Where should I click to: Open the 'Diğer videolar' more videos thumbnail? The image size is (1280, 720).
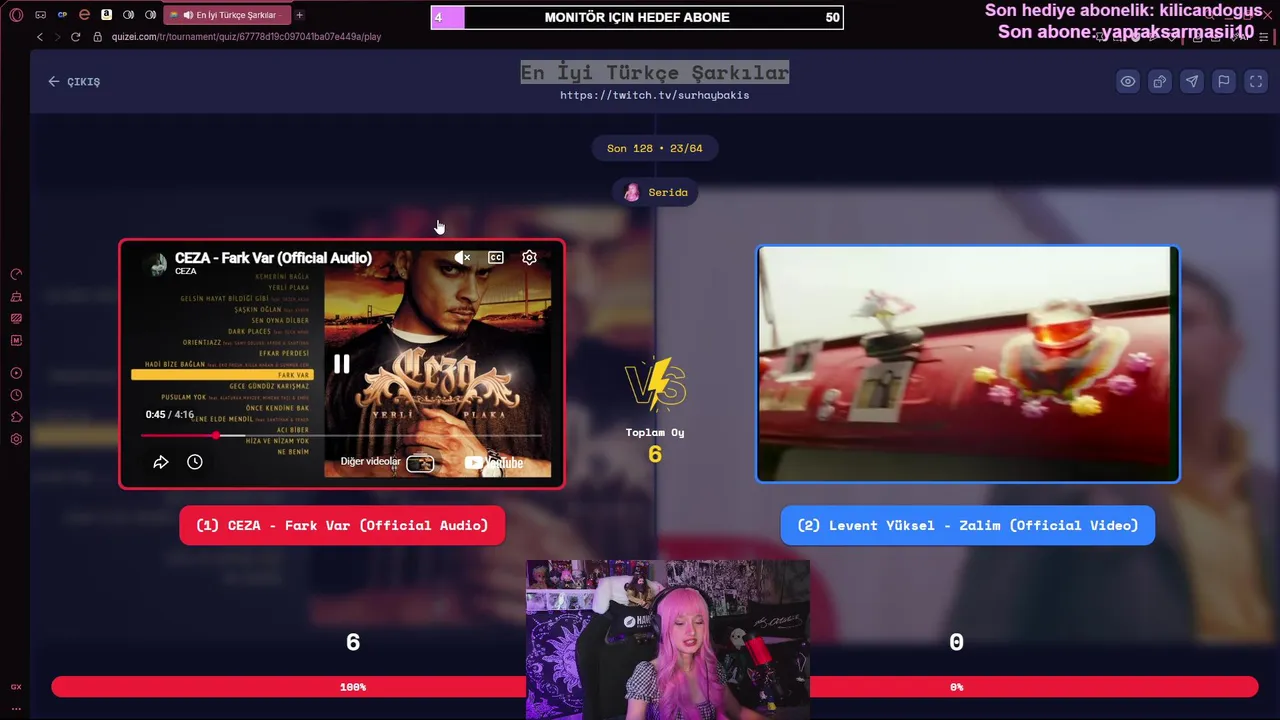[x=420, y=463]
